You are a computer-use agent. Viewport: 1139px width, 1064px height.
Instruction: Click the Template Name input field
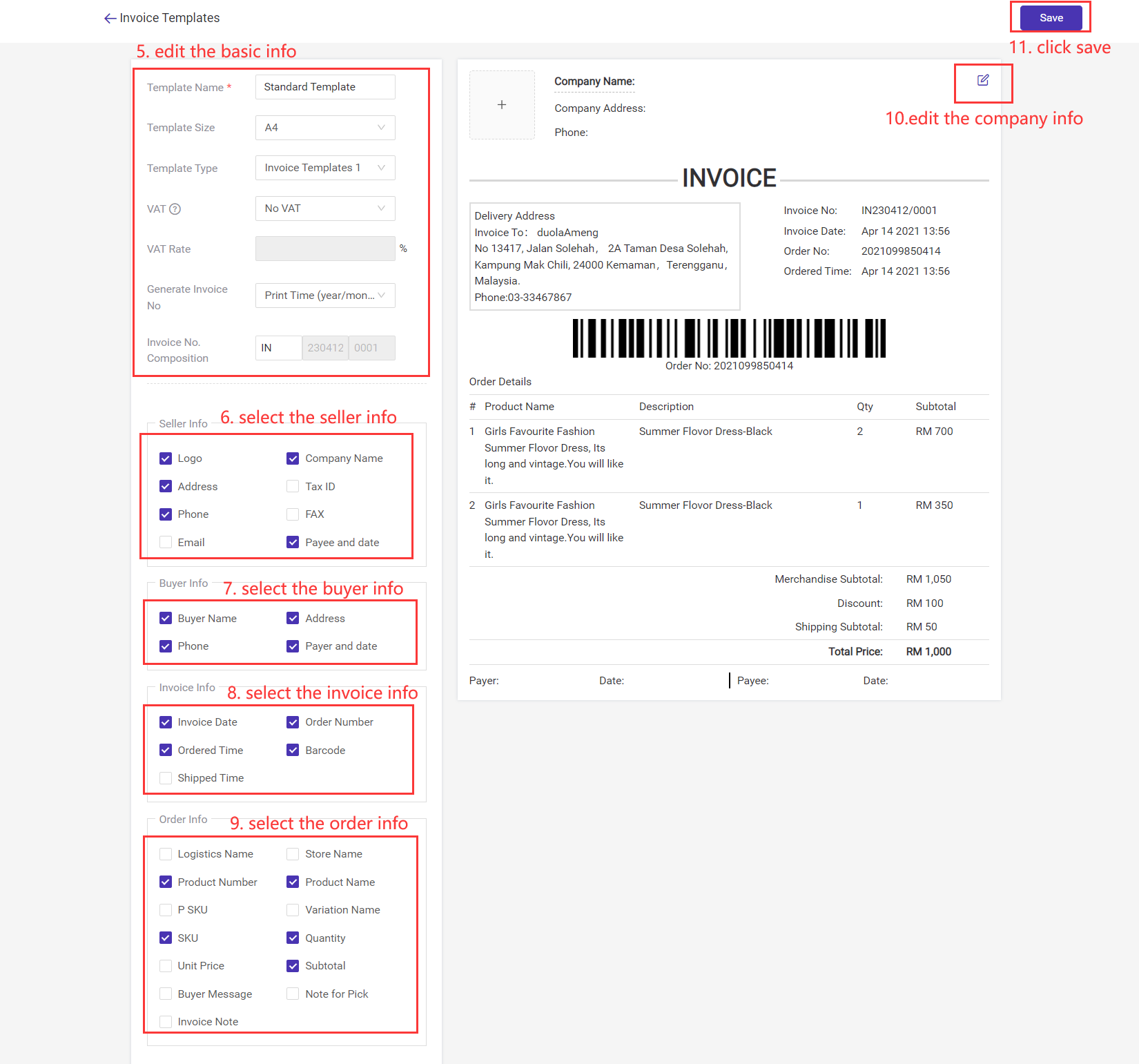(x=324, y=86)
